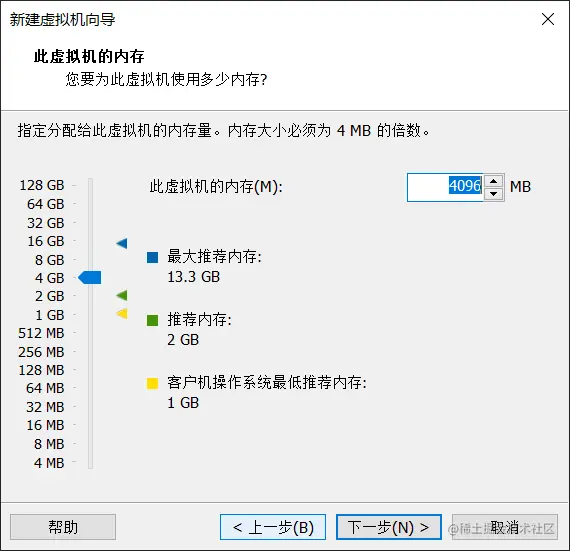Click the yellow legend square for minimum memory
This screenshot has width=570, height=551.
point(152,383)
